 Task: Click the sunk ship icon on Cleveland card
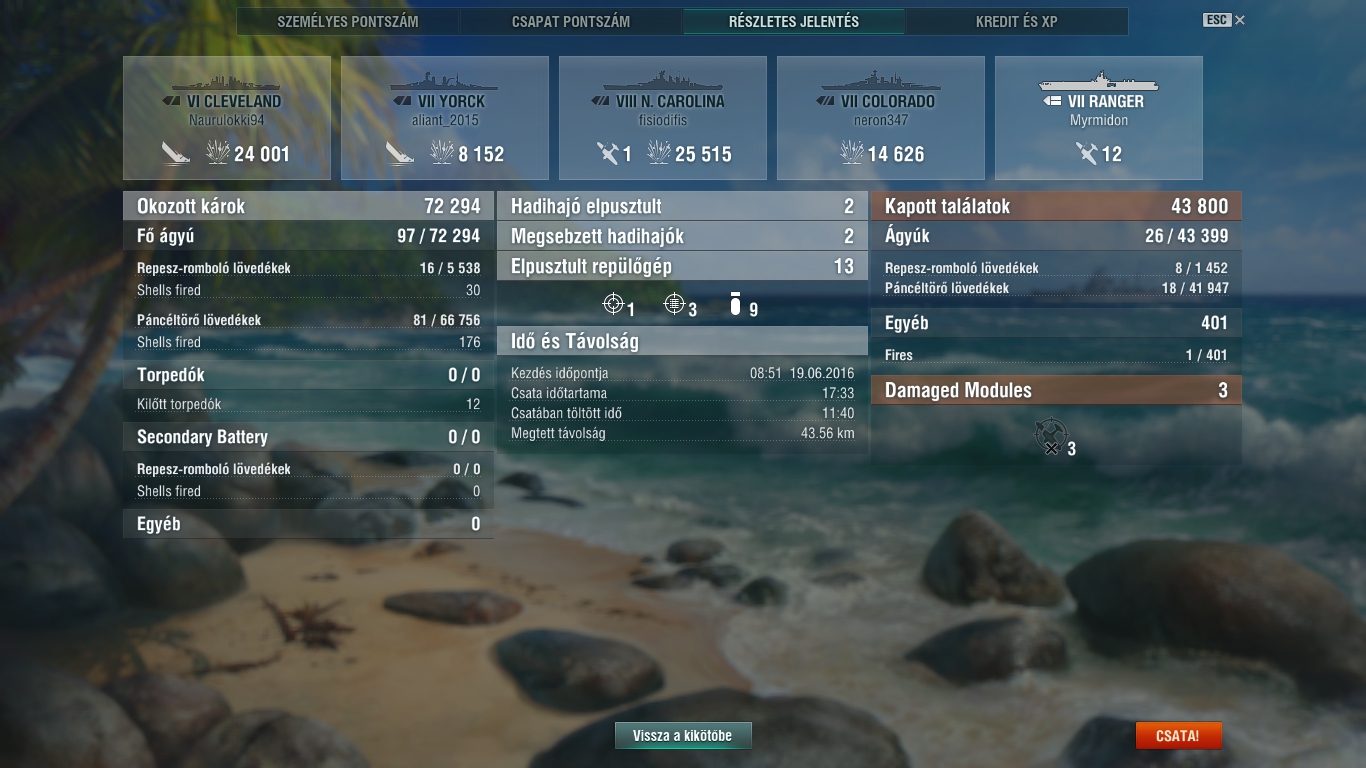click(176, 153)
